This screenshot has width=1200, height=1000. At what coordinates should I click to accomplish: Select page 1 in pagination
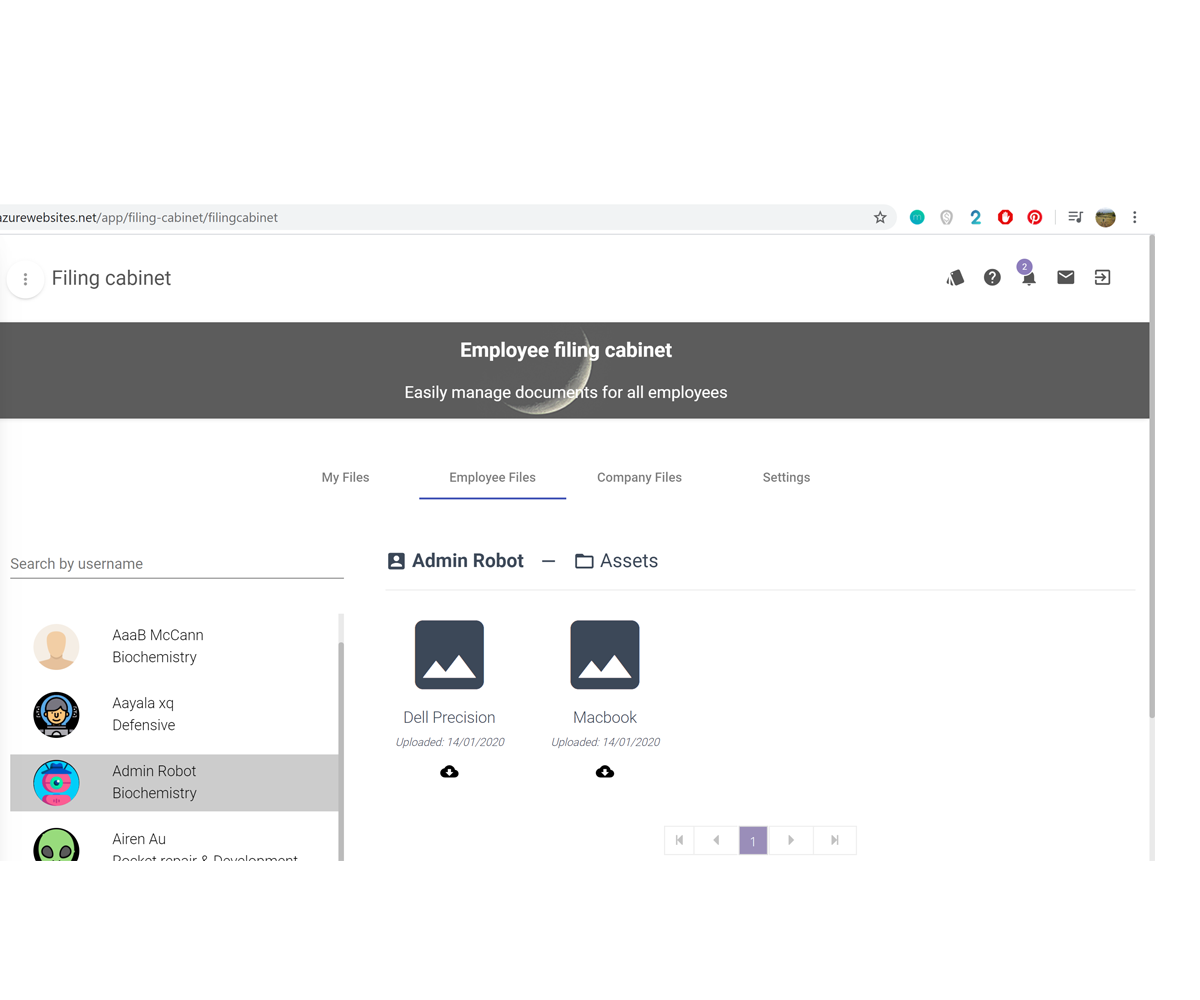(753, 840)
